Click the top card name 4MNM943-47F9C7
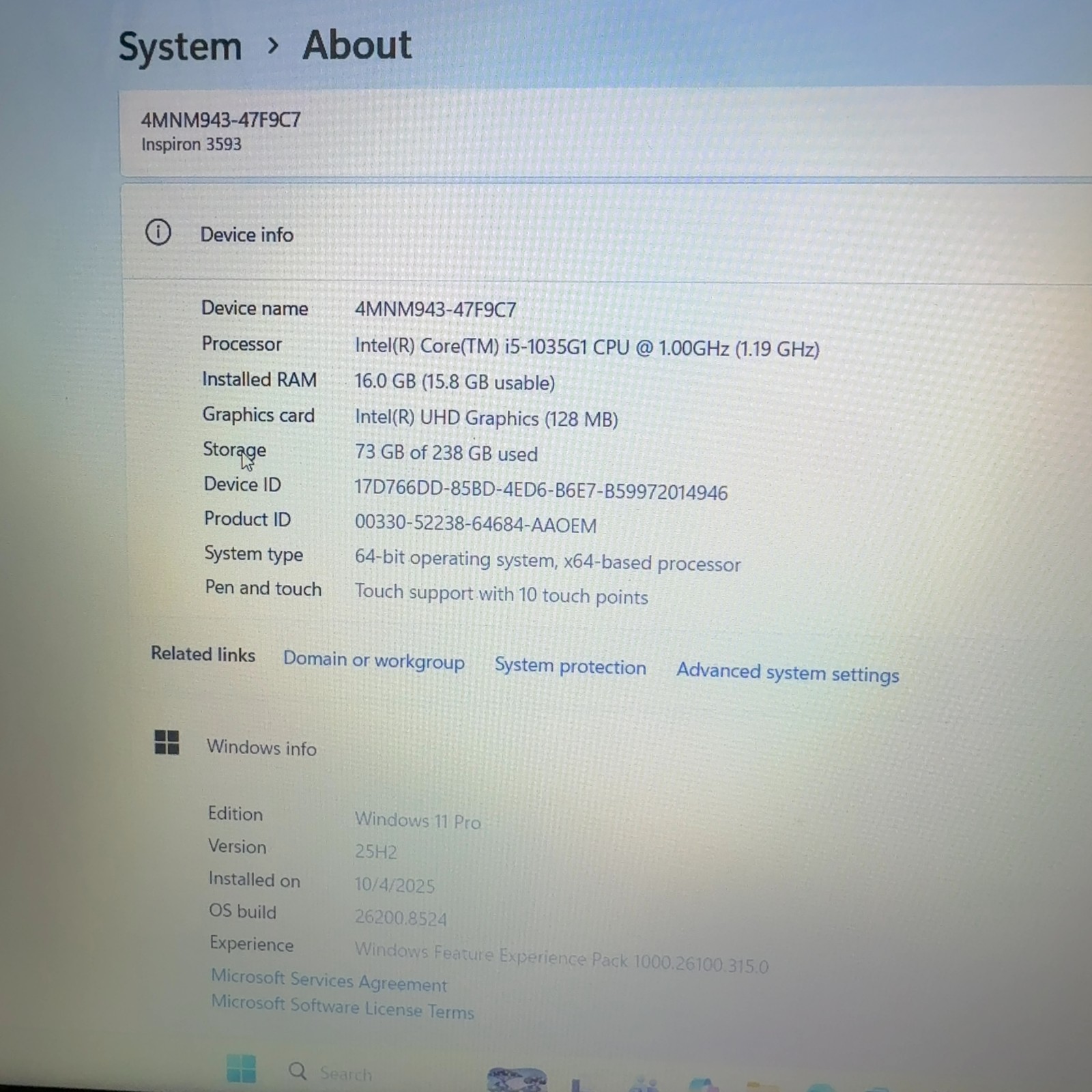Screen dimensions: 1092x1092 coord(220,120)
